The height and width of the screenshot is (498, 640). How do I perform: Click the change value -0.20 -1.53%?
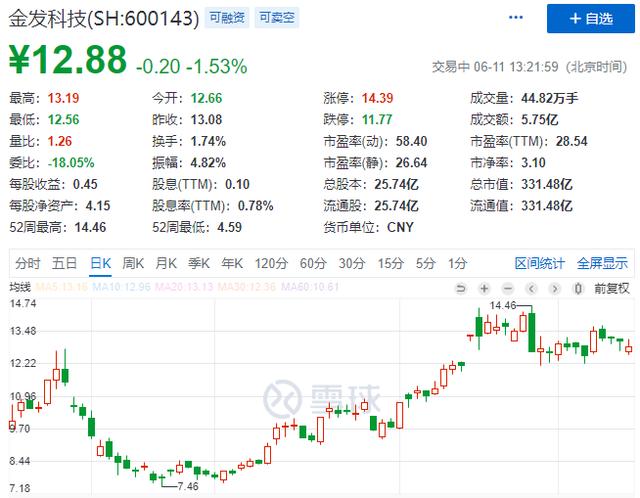click(191, 66)
